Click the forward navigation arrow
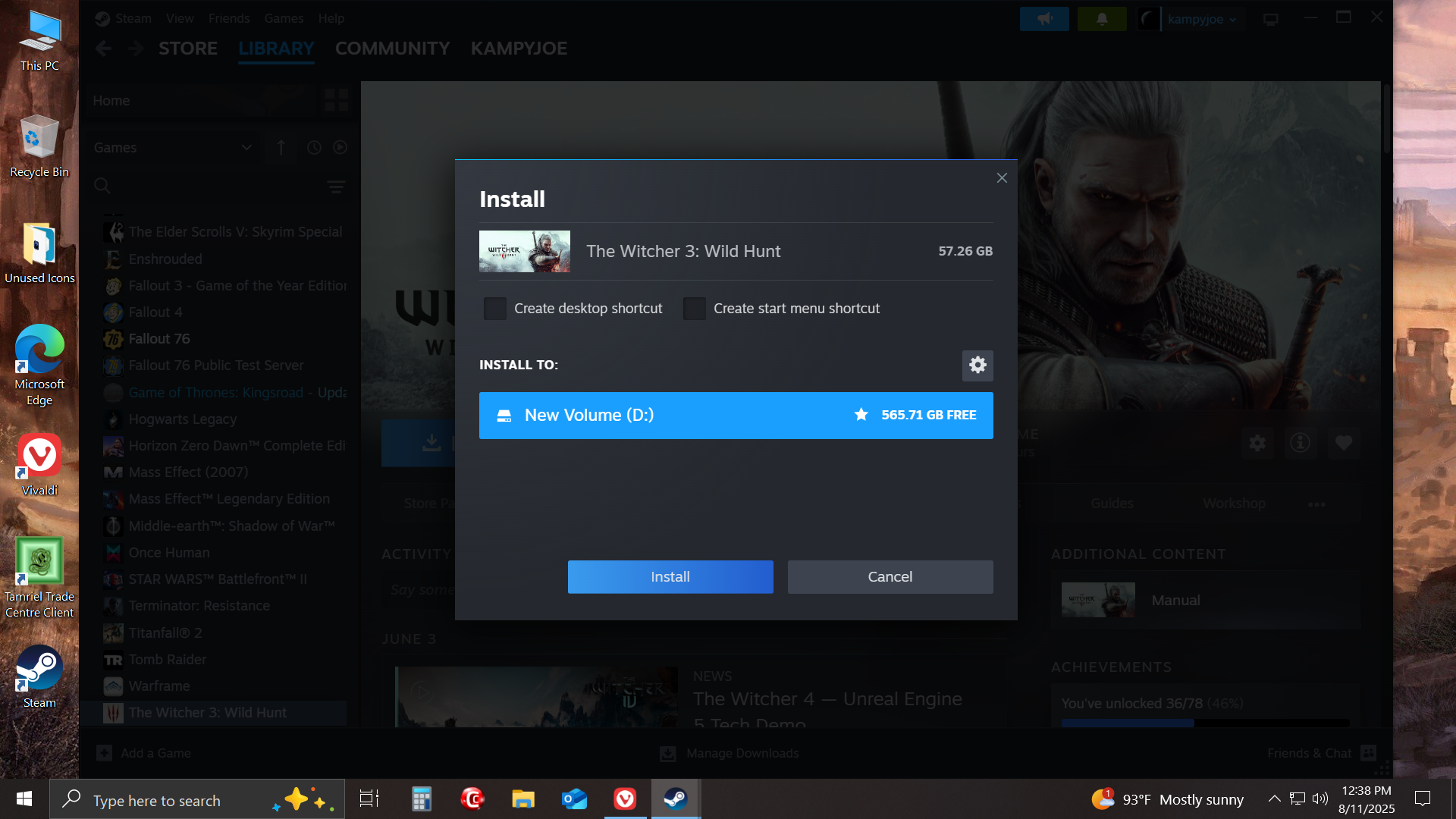This screenshot has height=819, width=1456. coord(136,49)
